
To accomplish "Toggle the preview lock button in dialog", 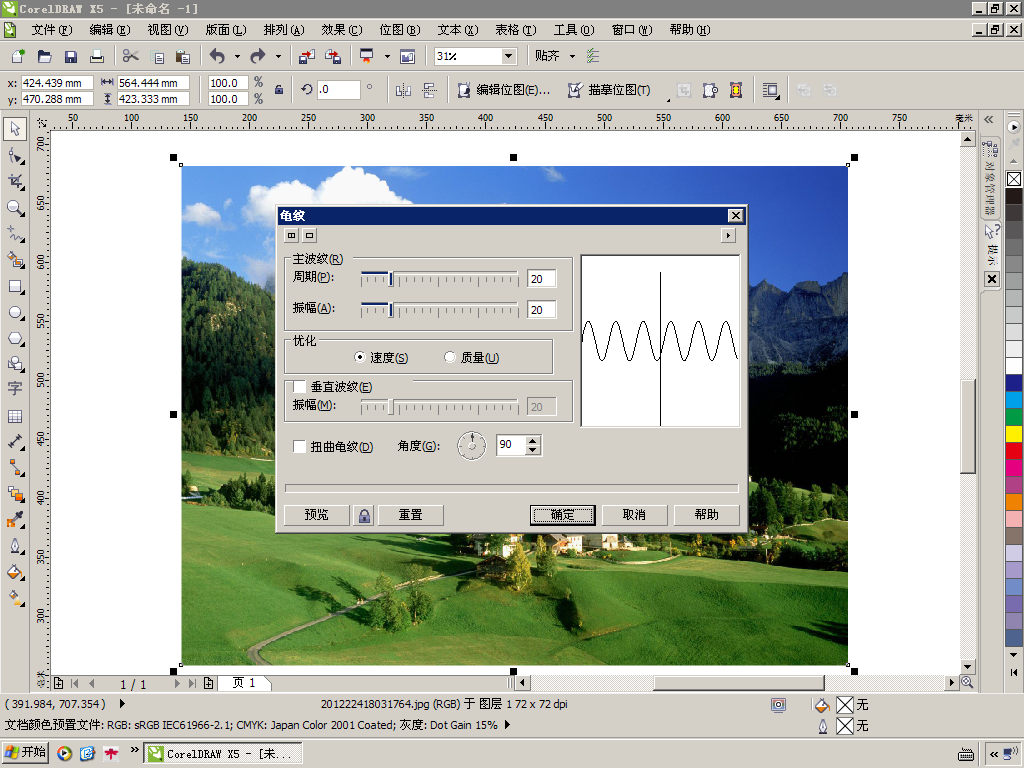I will click(364, 515).
